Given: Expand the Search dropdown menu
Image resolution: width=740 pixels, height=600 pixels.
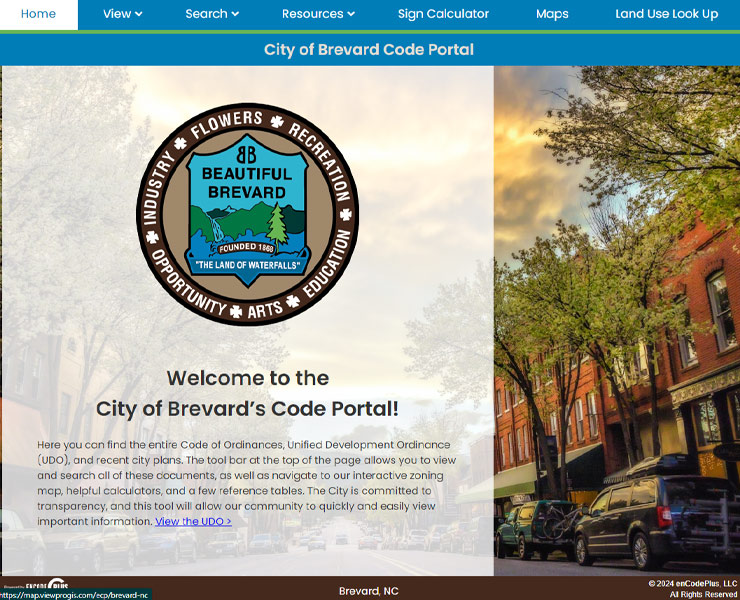Looking at the screenshot, I should click(212, 14).
